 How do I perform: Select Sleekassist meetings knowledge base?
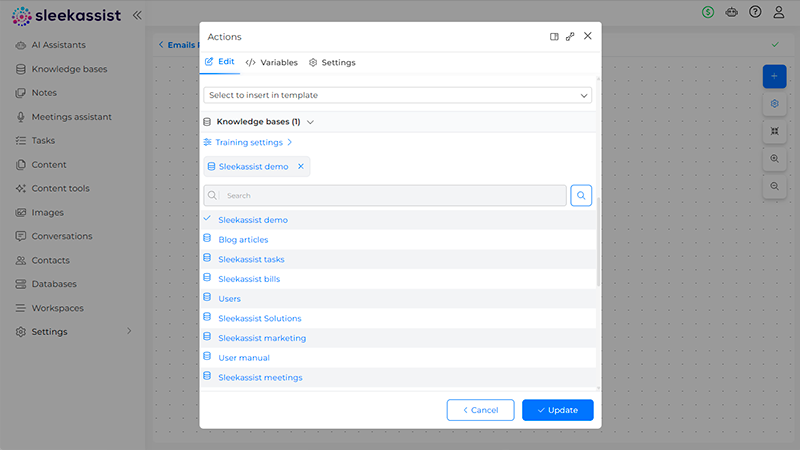pyautogui.click(x=398, y=378)
